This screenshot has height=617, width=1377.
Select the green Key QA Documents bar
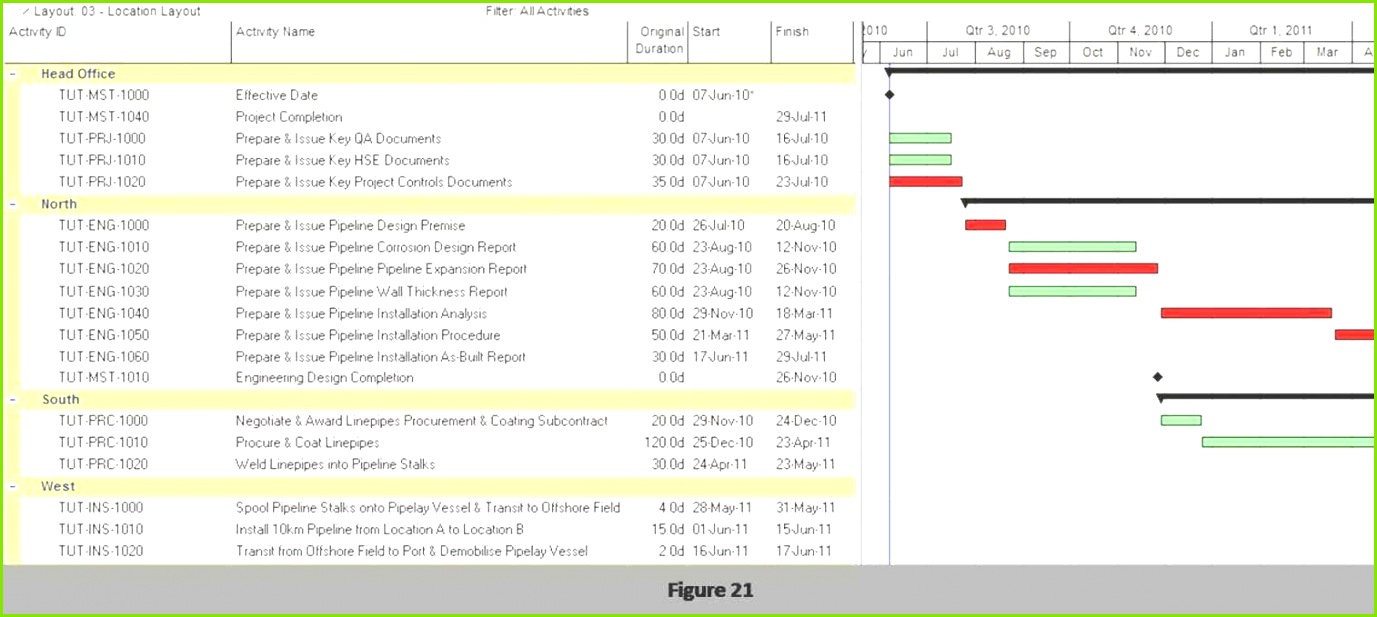920,138
